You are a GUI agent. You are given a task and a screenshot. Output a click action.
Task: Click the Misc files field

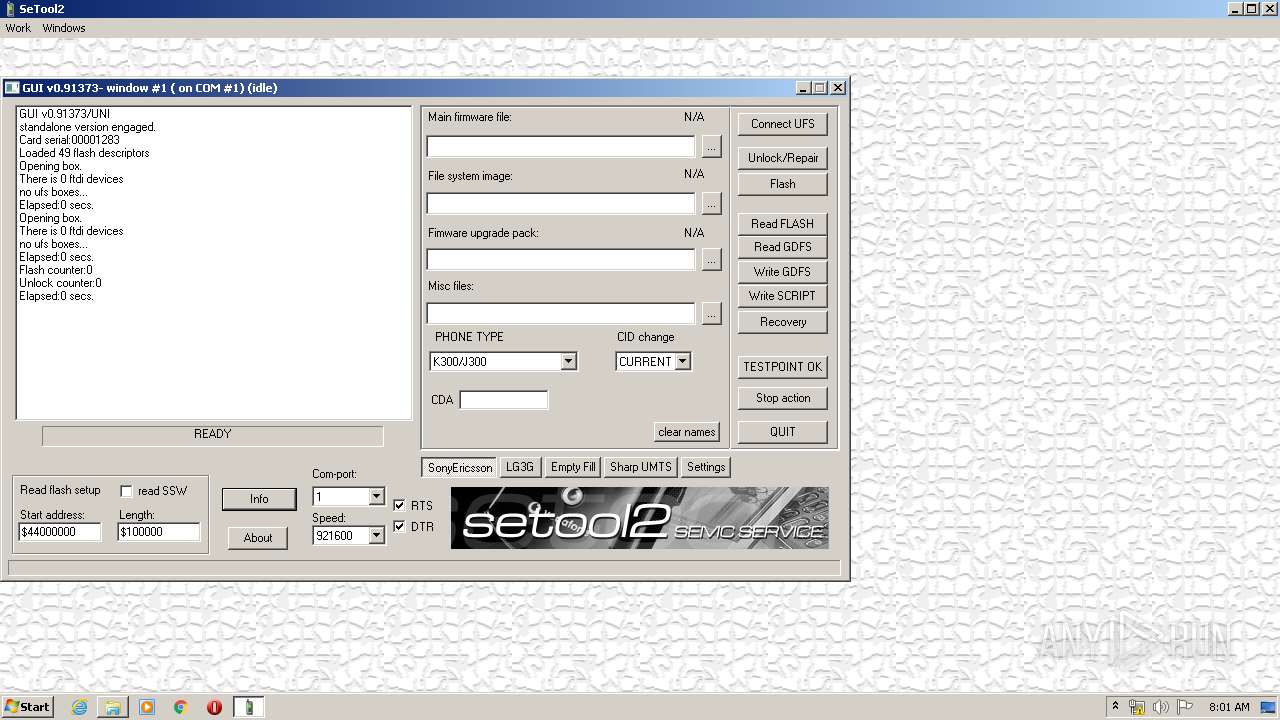pyautogui.click(x=561, y=313)
